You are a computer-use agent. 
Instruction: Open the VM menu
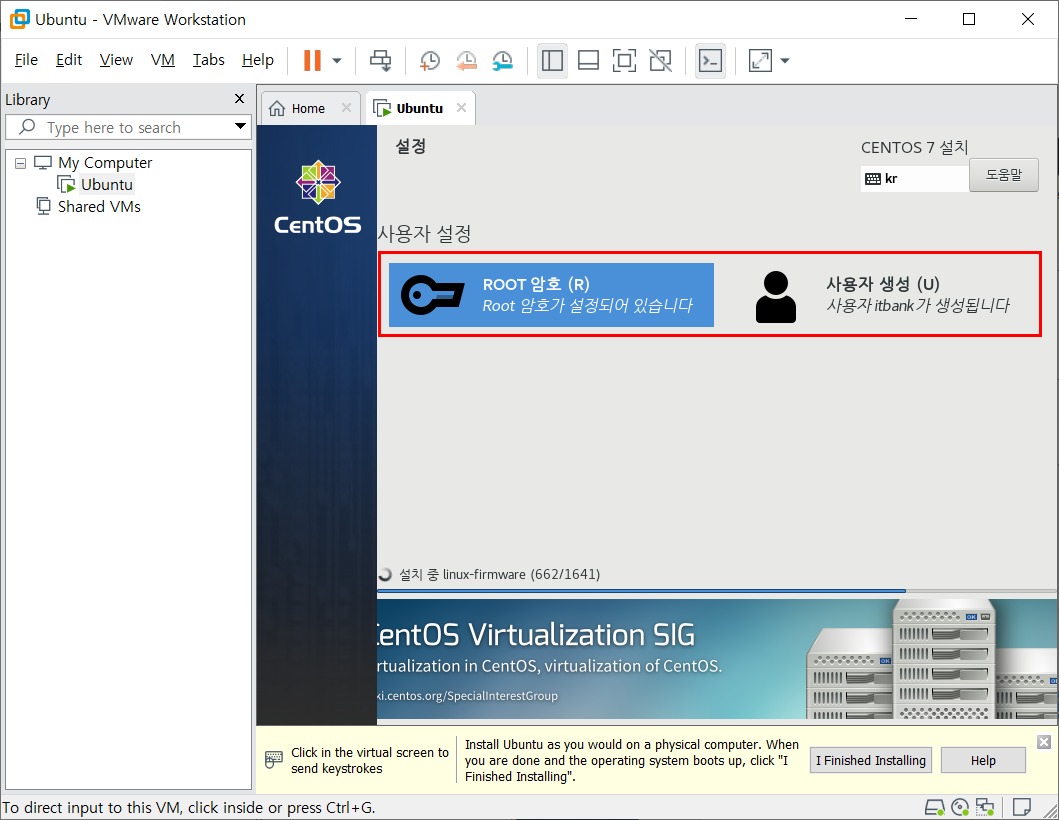[163, 60]
